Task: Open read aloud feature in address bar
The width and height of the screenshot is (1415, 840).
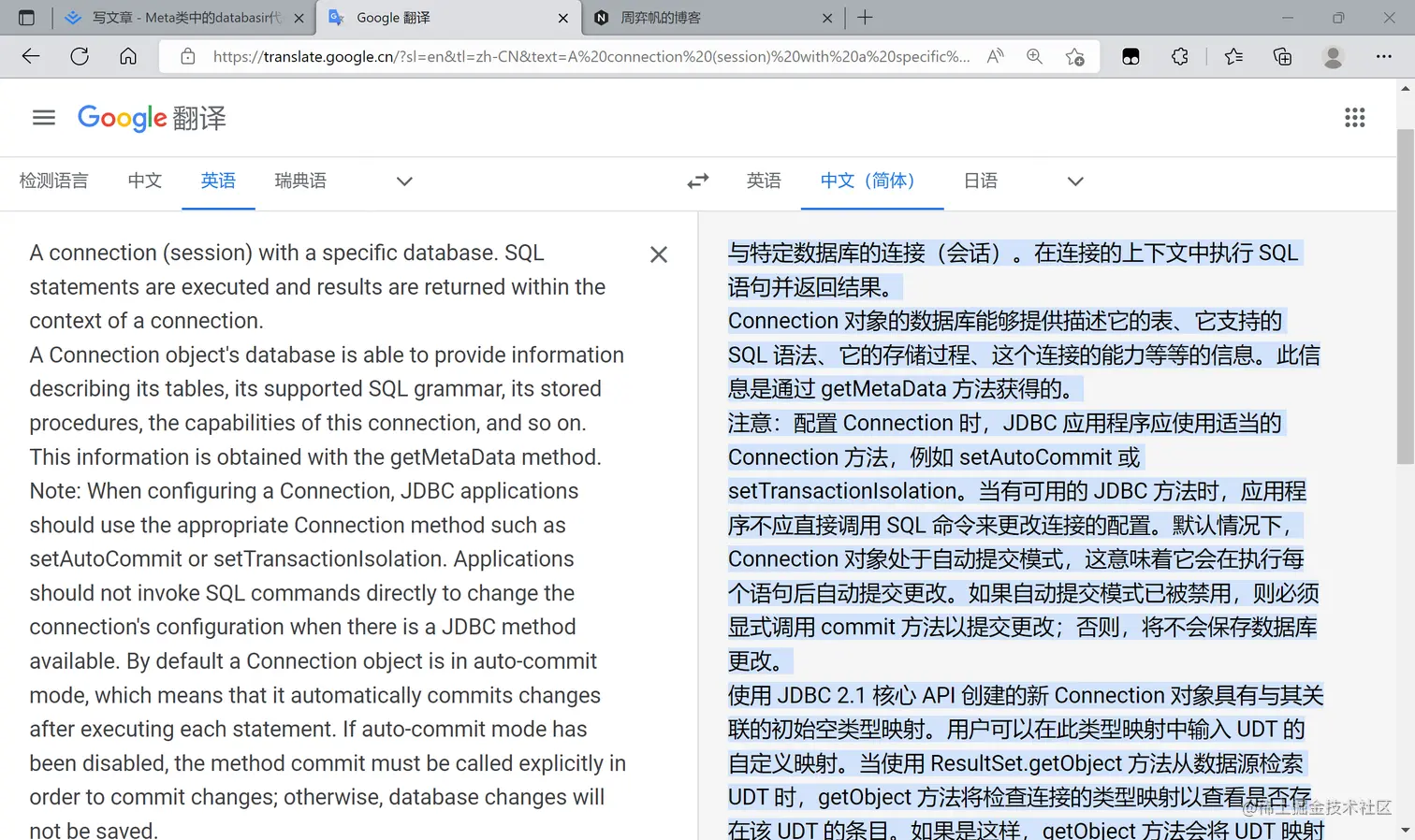Action: pyautogui.click(x=996, y=56)
